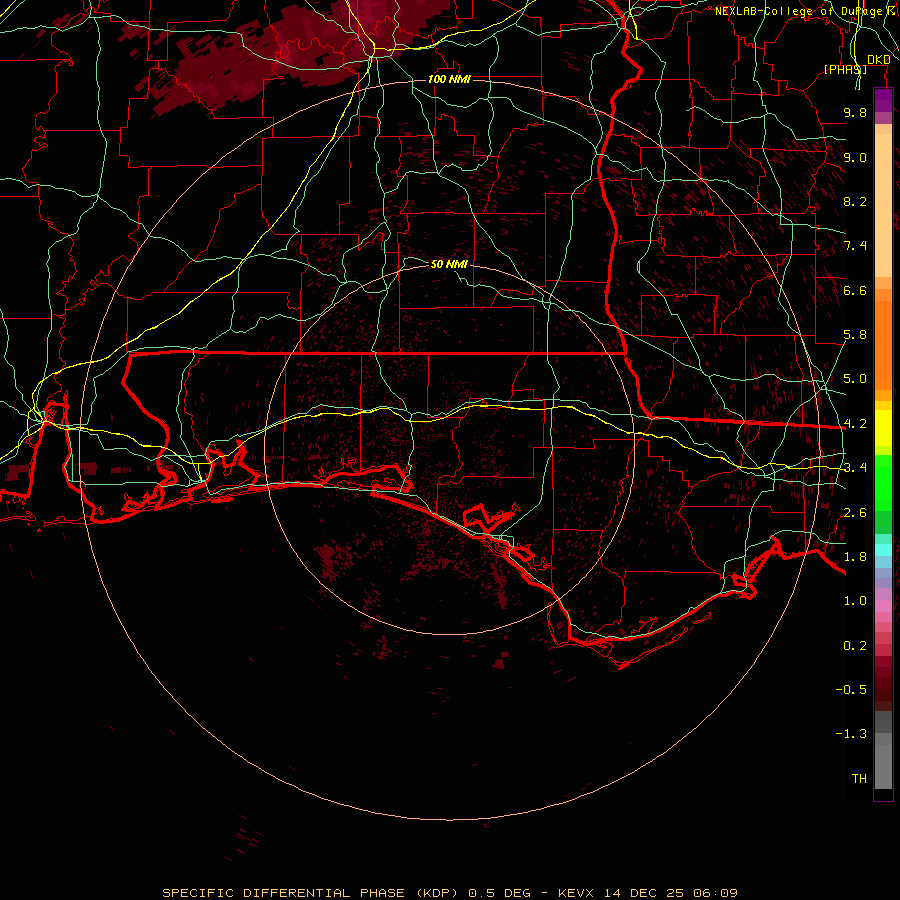Select the 5.8 value on the scale
The width and height of the screenshot is (900, 900).
click(855, 335)
